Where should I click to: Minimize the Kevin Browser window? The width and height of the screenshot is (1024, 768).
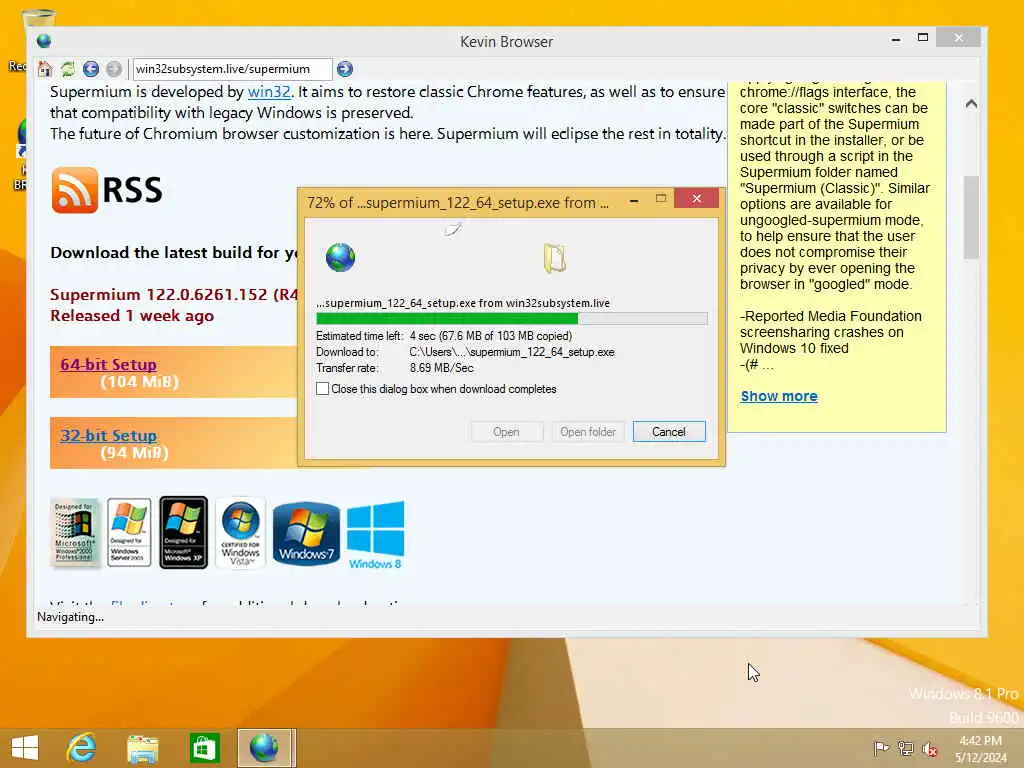coord(896,39)
